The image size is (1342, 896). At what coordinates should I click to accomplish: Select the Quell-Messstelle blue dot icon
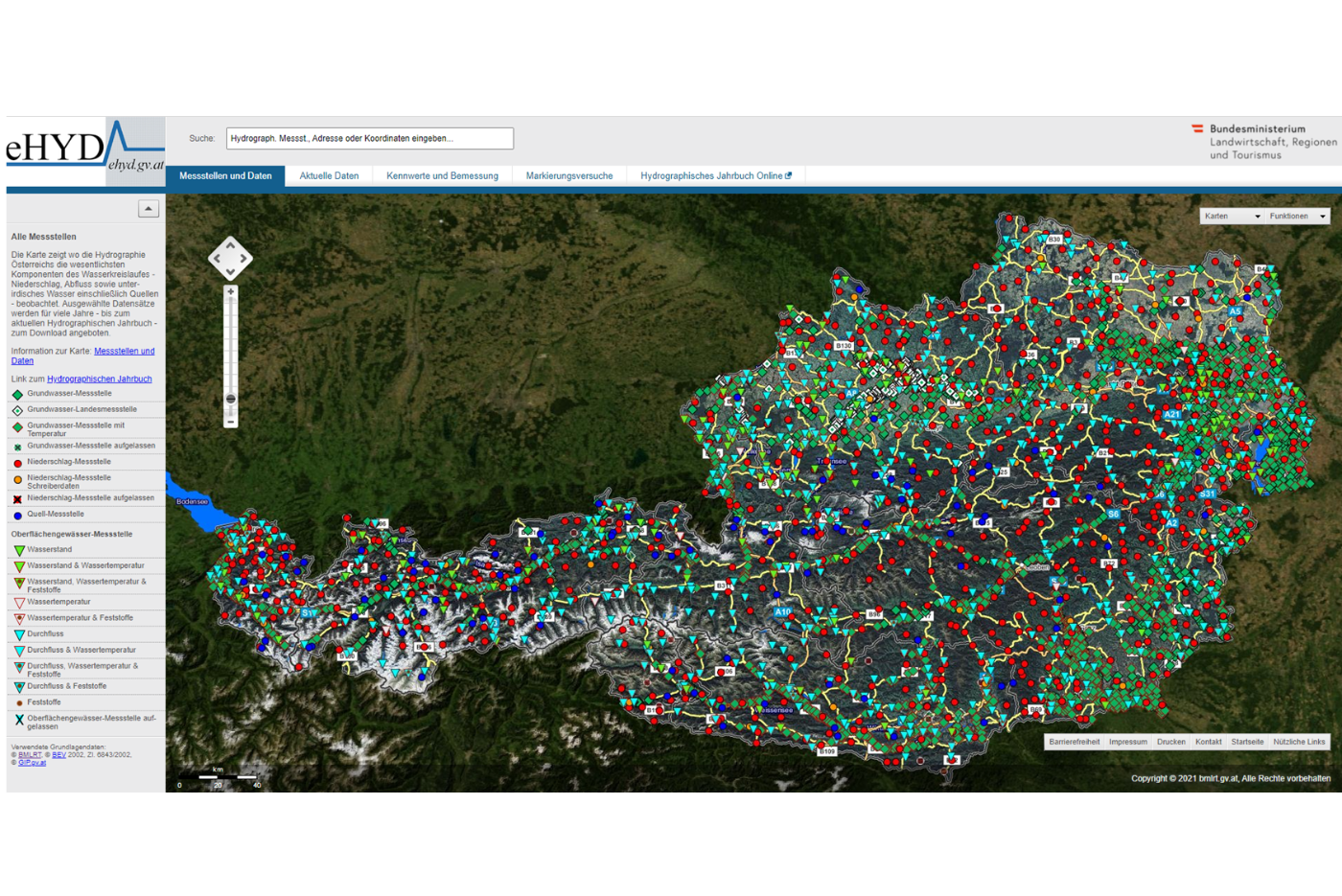(x=16, y=514)
